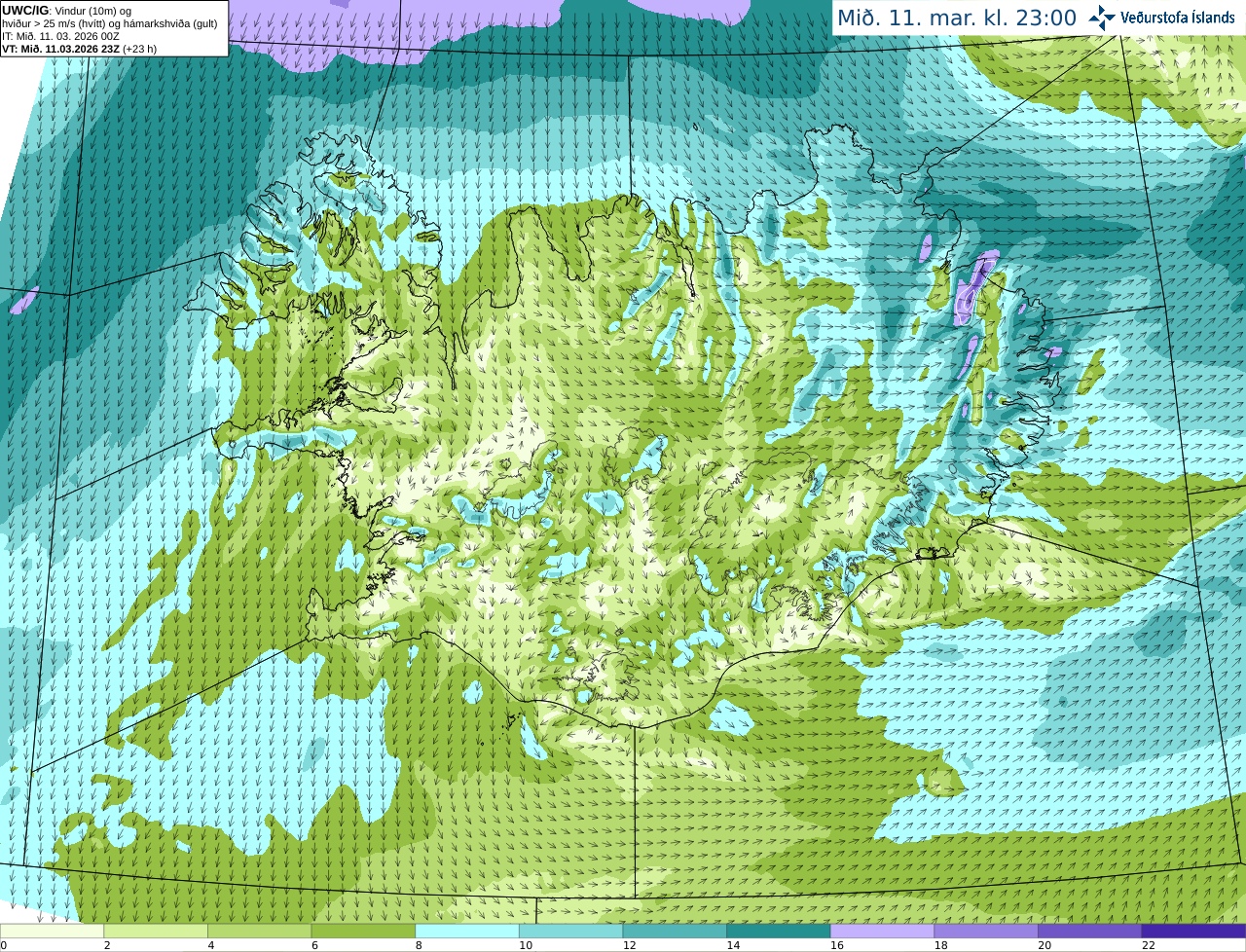Pick the 4–6 m/s green swatch

[x=259, y=931]
